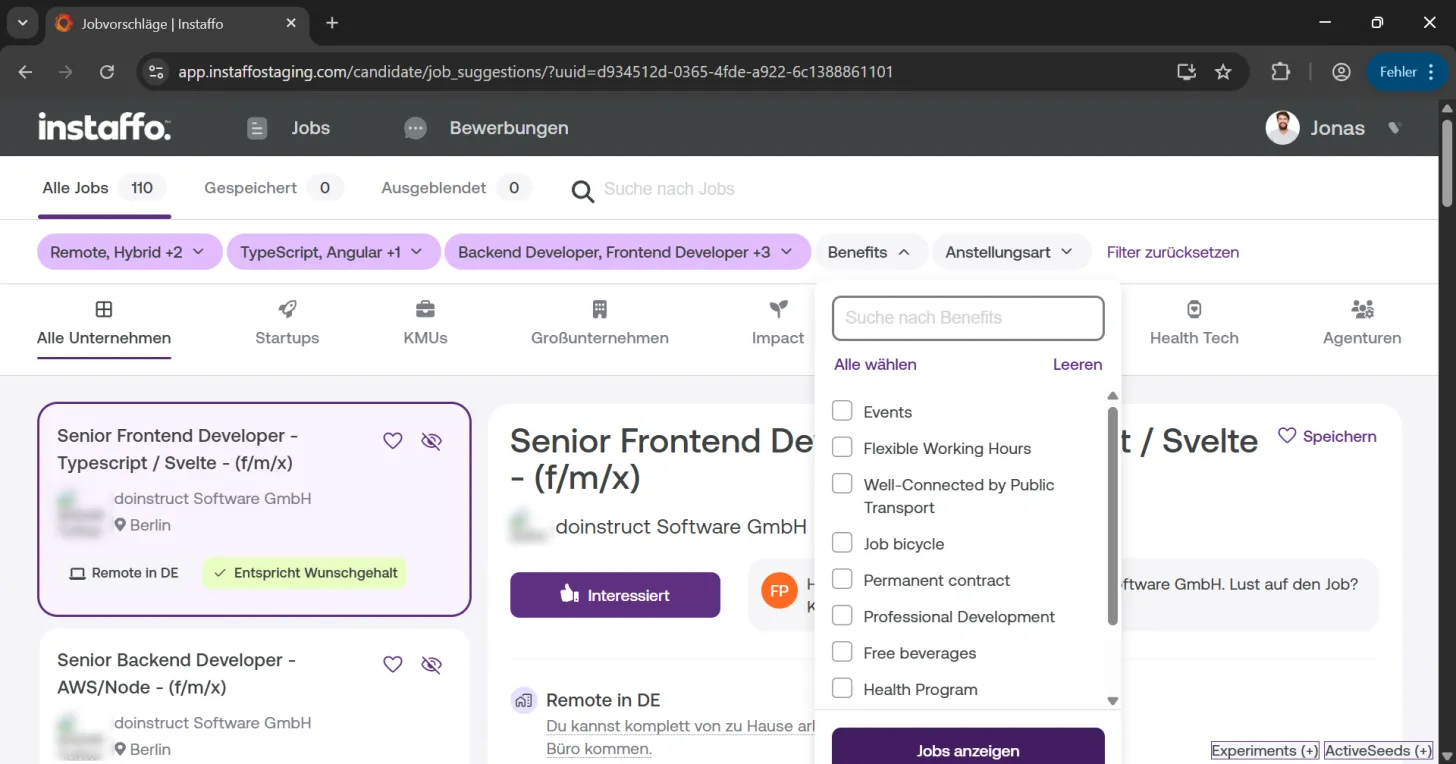Save Senior Frontend Developer job with heart

(393, 440)
